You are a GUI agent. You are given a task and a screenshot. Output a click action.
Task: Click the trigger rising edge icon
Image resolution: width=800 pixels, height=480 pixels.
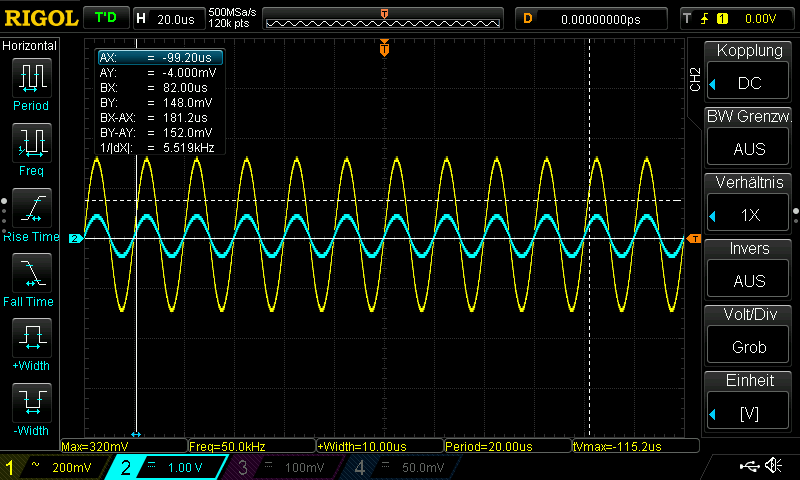coord(704,19)
